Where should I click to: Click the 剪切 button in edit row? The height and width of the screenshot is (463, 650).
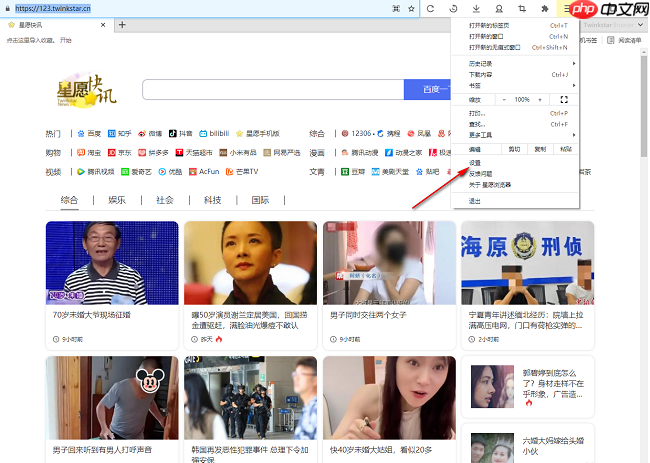coord(514,149)
